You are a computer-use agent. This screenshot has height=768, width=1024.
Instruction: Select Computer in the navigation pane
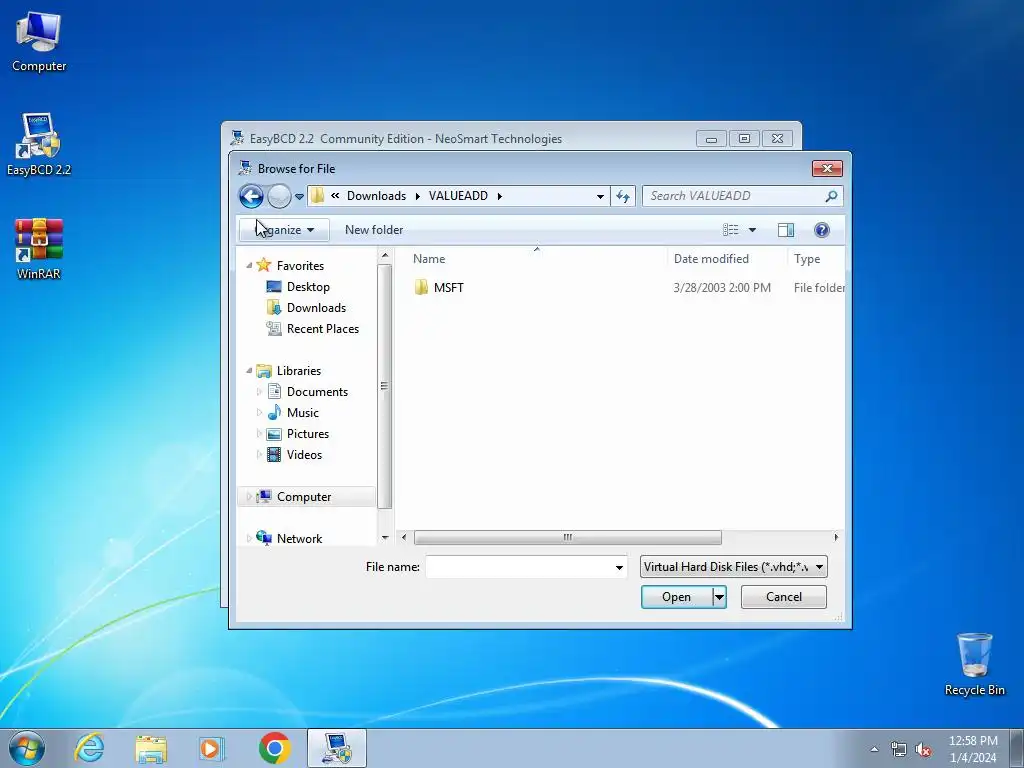(304, 497)
